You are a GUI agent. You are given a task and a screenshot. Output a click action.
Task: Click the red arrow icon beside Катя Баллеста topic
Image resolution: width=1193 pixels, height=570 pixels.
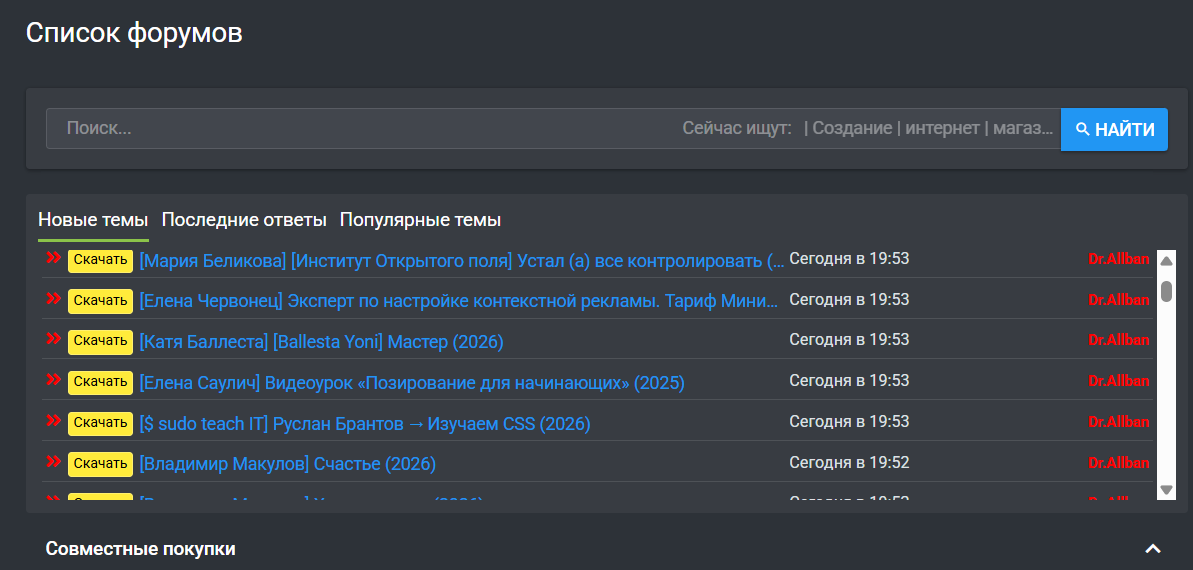[54, 340]
